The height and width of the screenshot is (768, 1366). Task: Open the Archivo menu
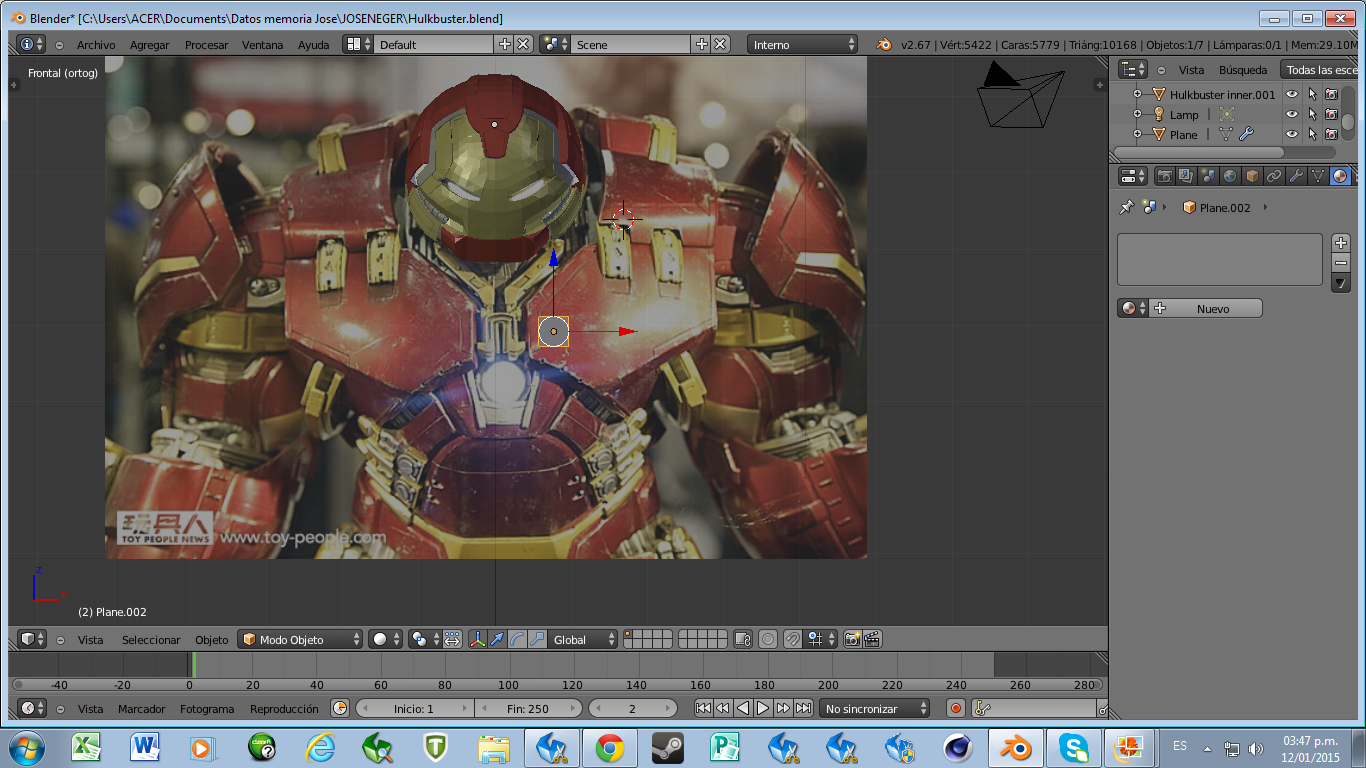(96, 44)
